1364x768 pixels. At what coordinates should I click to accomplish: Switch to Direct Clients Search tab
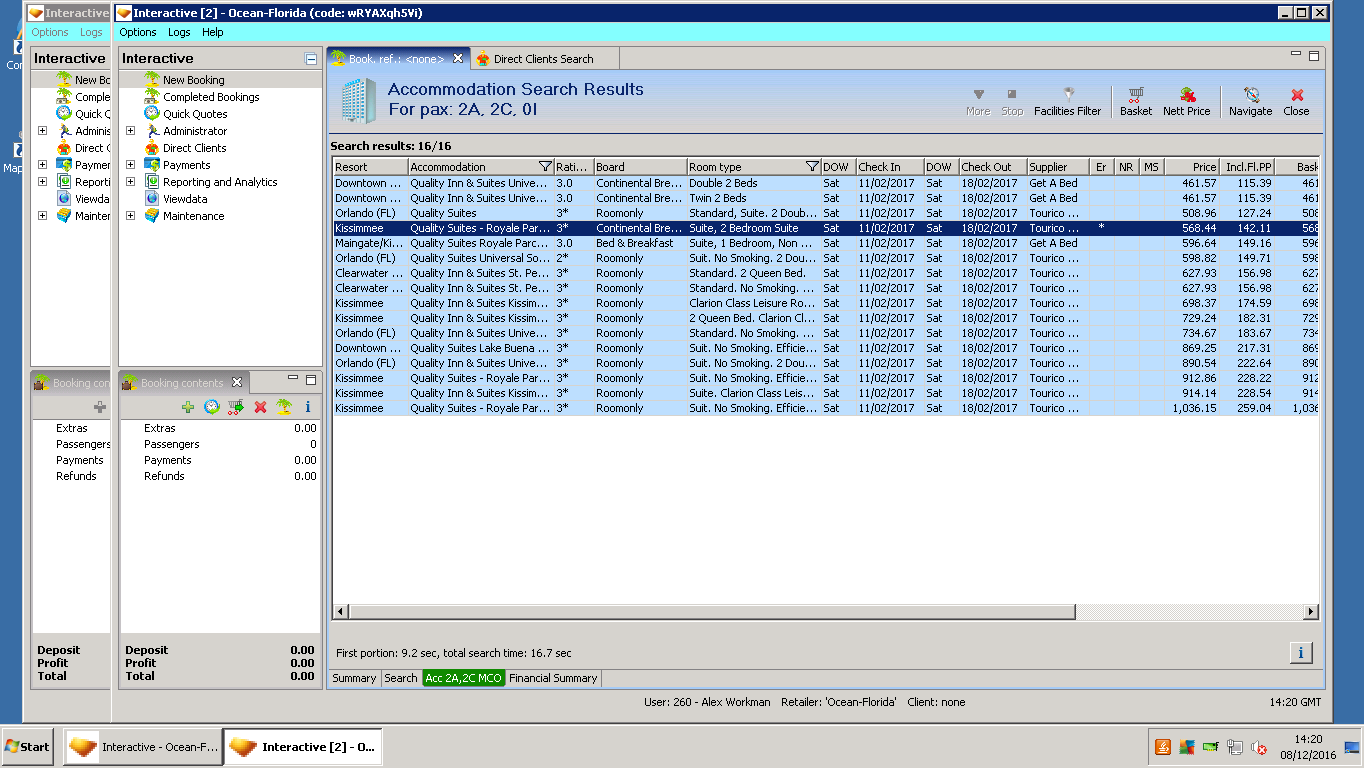tap(543, 59)
